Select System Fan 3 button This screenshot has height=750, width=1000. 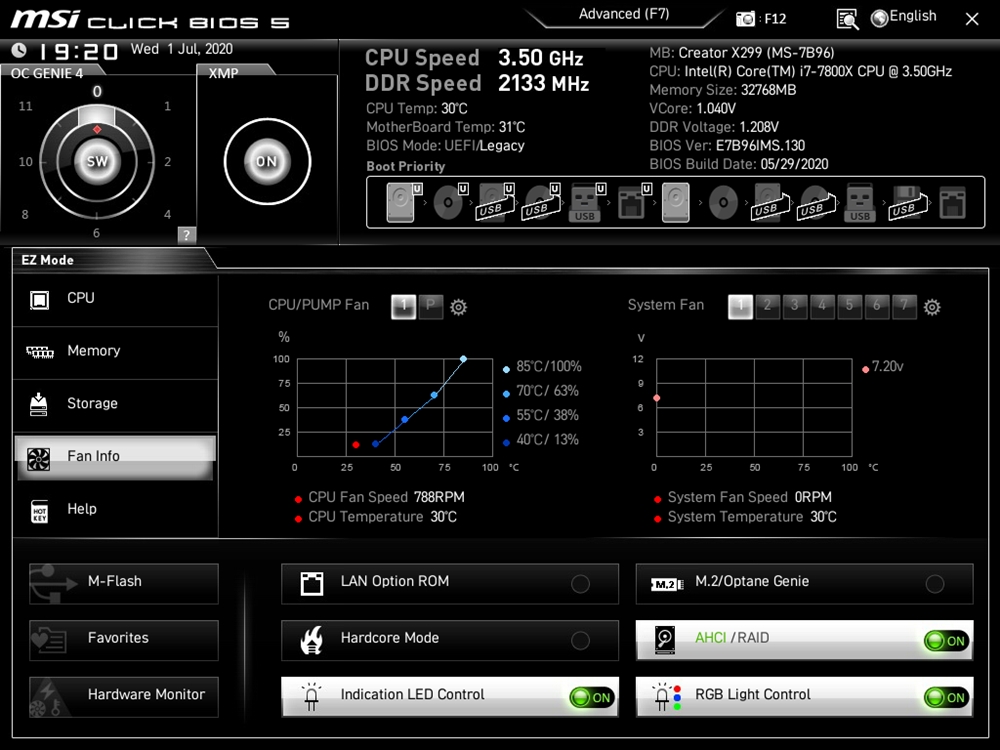(x=795, y=307)
